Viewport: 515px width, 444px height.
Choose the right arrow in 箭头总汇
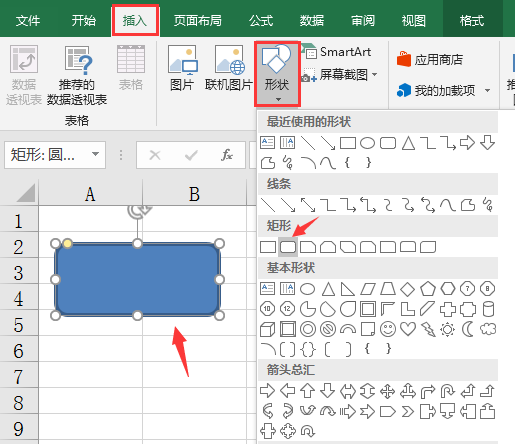(267, 391)
